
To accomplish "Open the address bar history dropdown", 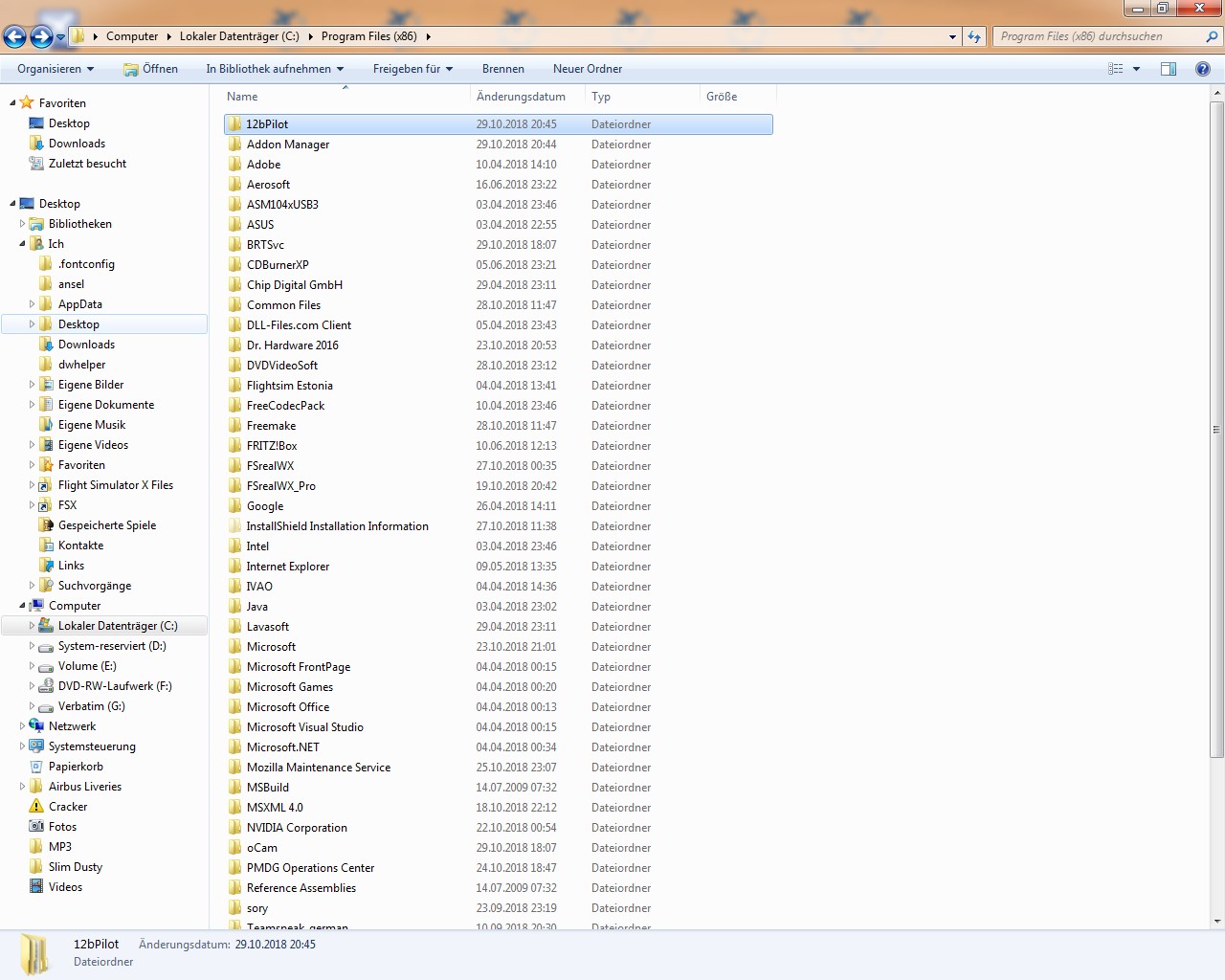I will [x=952, y=36].
